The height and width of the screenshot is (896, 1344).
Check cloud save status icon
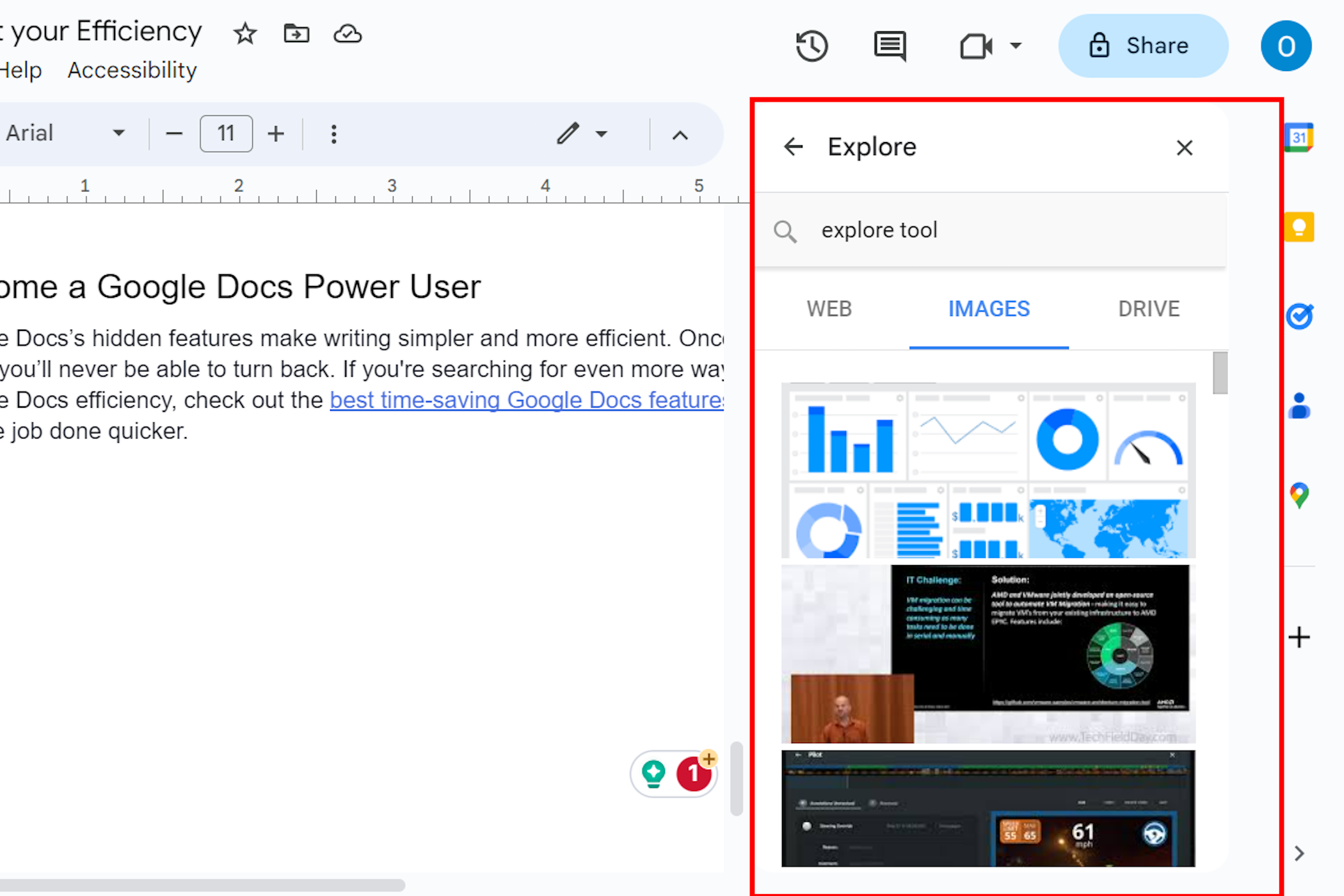coord(348,33)
